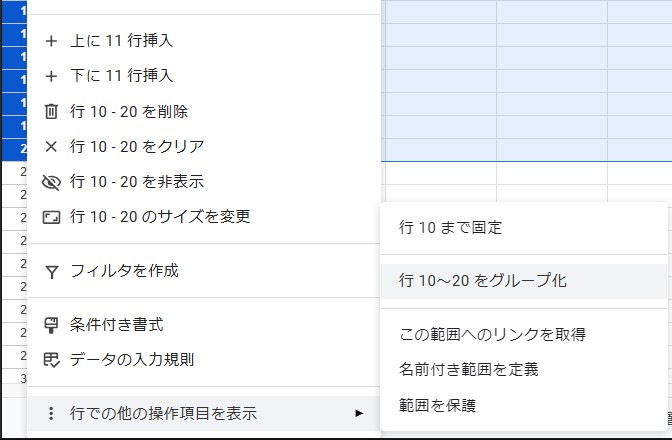
Task: Click the conditional formatting paint icon
Action: (52, 325)
